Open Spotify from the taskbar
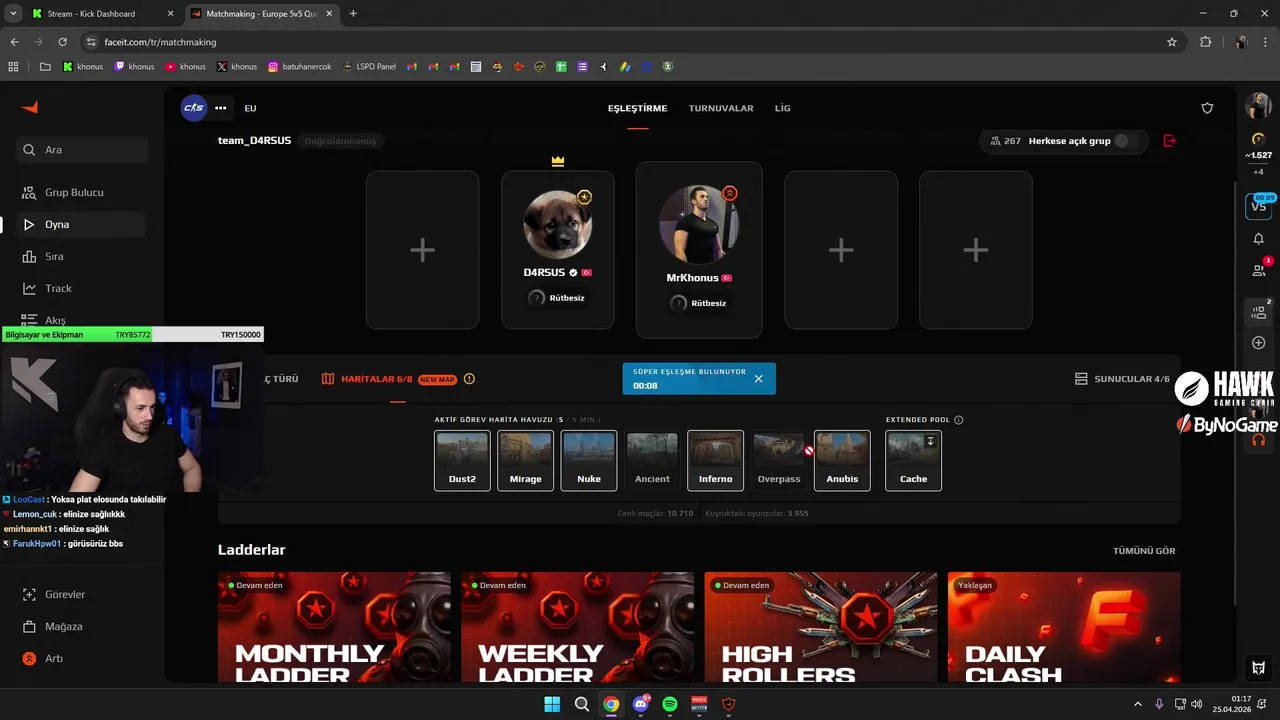Screen dimensions: 1280x720 (x=670, y=704)
